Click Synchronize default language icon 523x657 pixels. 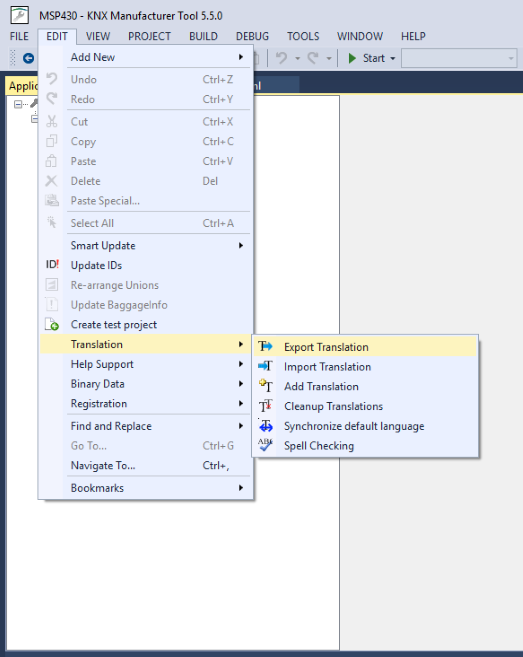coord(265,426)
